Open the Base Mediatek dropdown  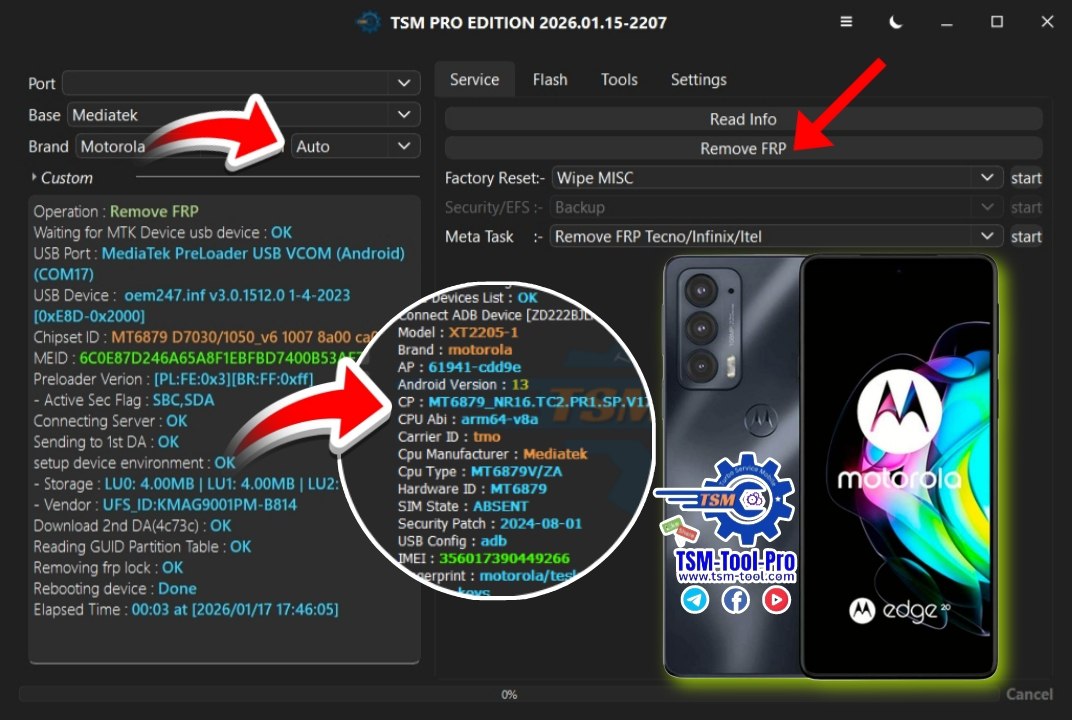tap(243, 115)
